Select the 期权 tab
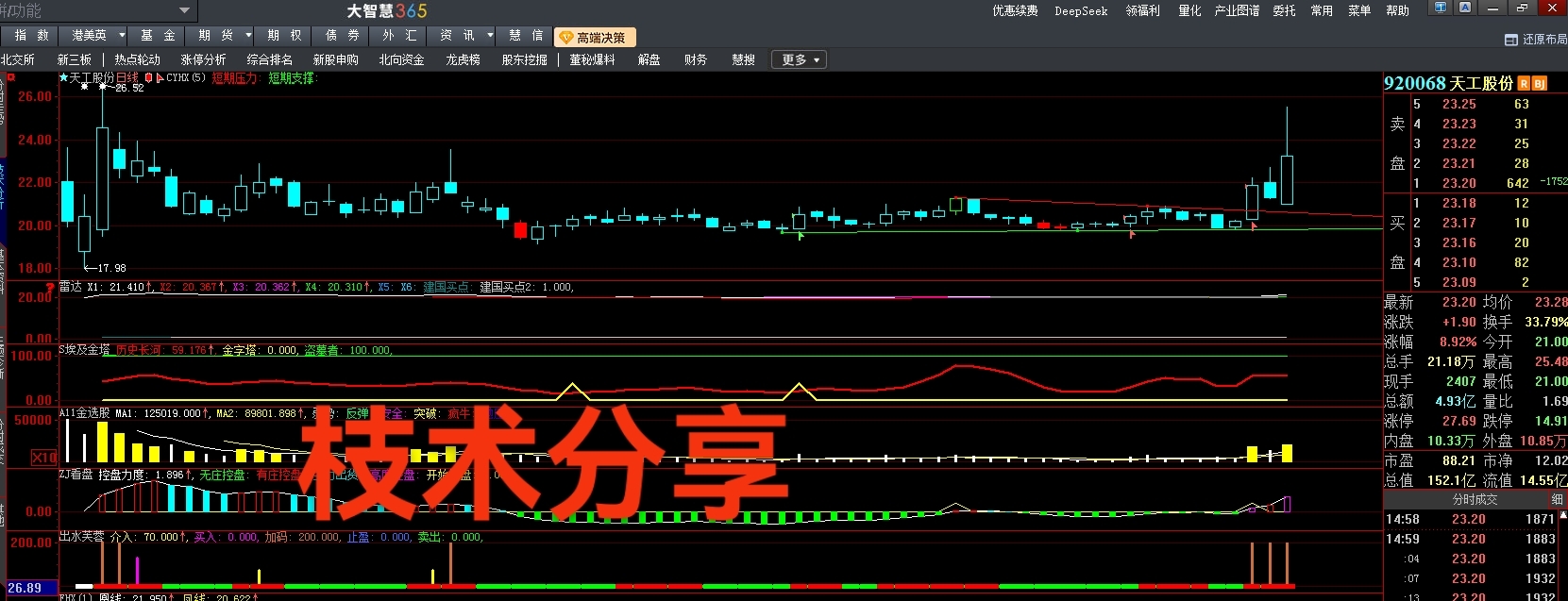This screenshot has width=1568, height=601. [284, 36]
